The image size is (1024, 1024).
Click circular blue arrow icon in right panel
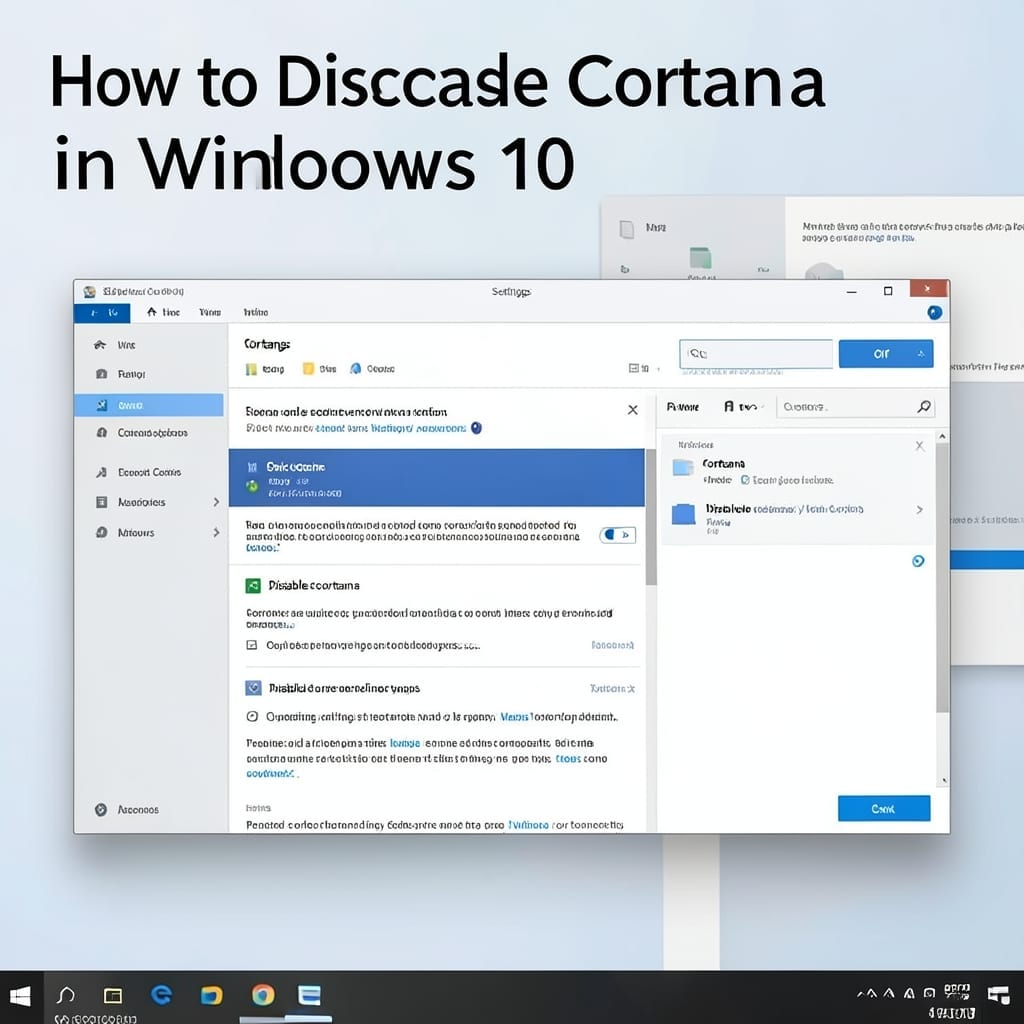pos(918,561)
